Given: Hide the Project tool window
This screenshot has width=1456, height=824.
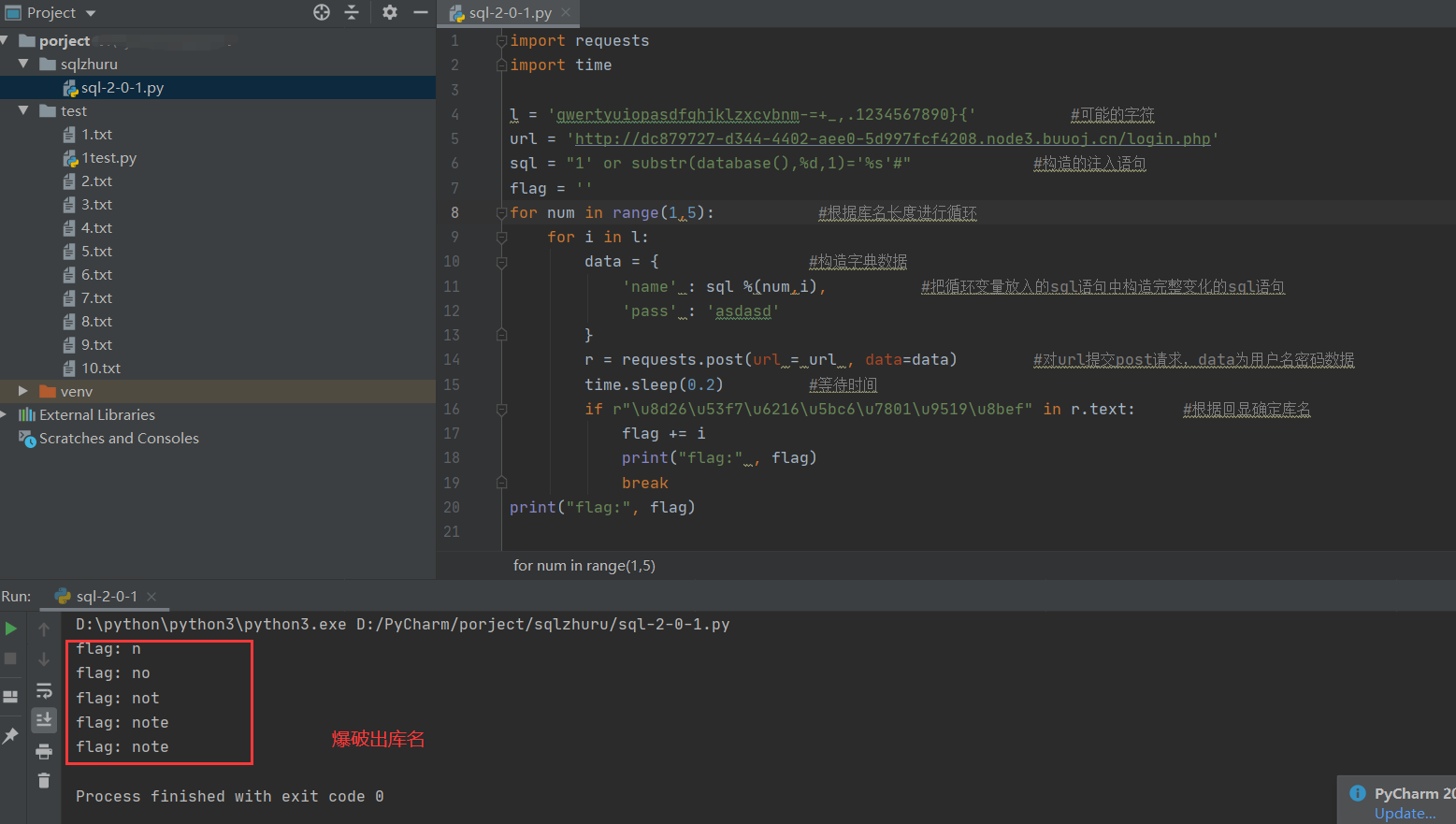Looking at the screenshot, I should coord(420,12).
